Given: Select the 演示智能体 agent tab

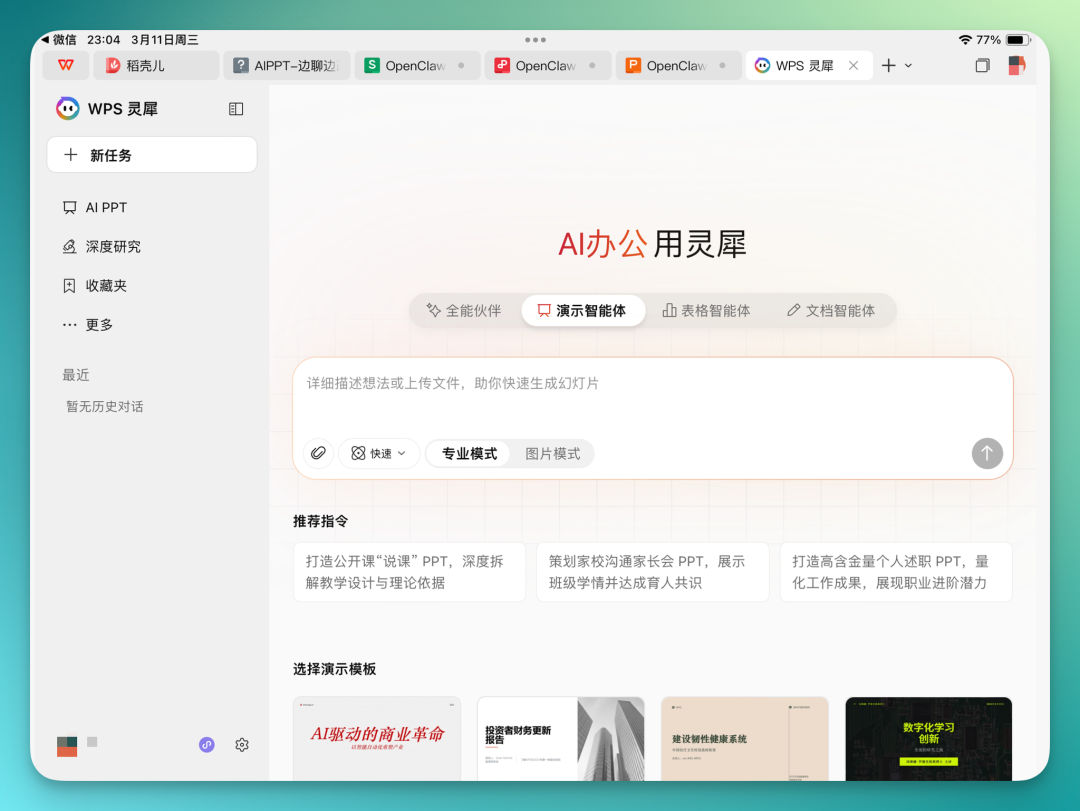Looking at the screenshot, I should (x=583, y=311).
